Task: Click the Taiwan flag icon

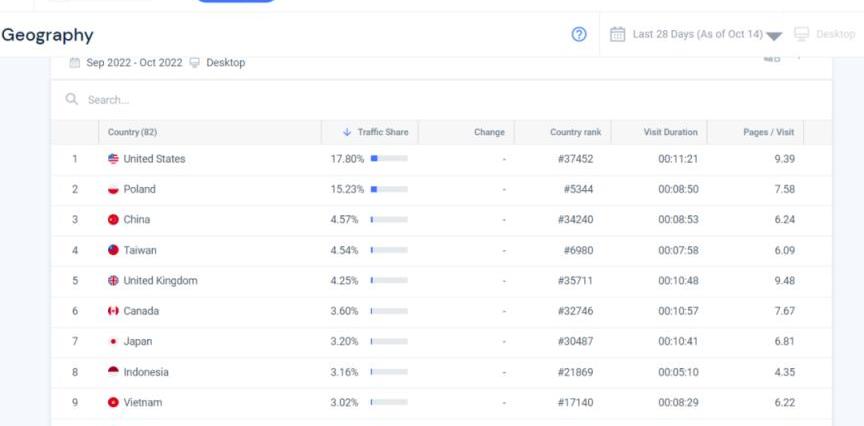Action: pos(113,250)
